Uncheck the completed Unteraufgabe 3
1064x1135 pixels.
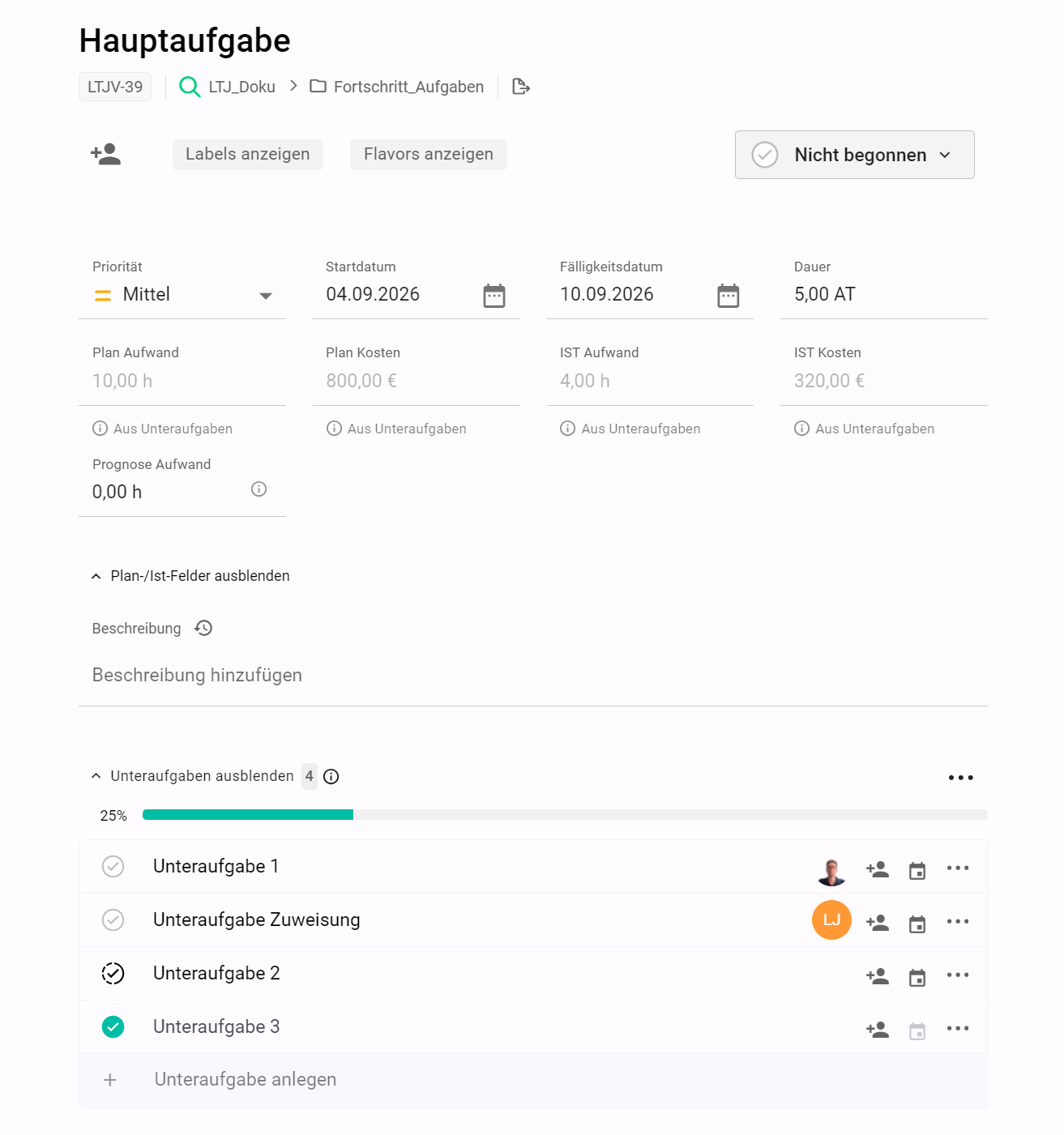[113, 1026]
